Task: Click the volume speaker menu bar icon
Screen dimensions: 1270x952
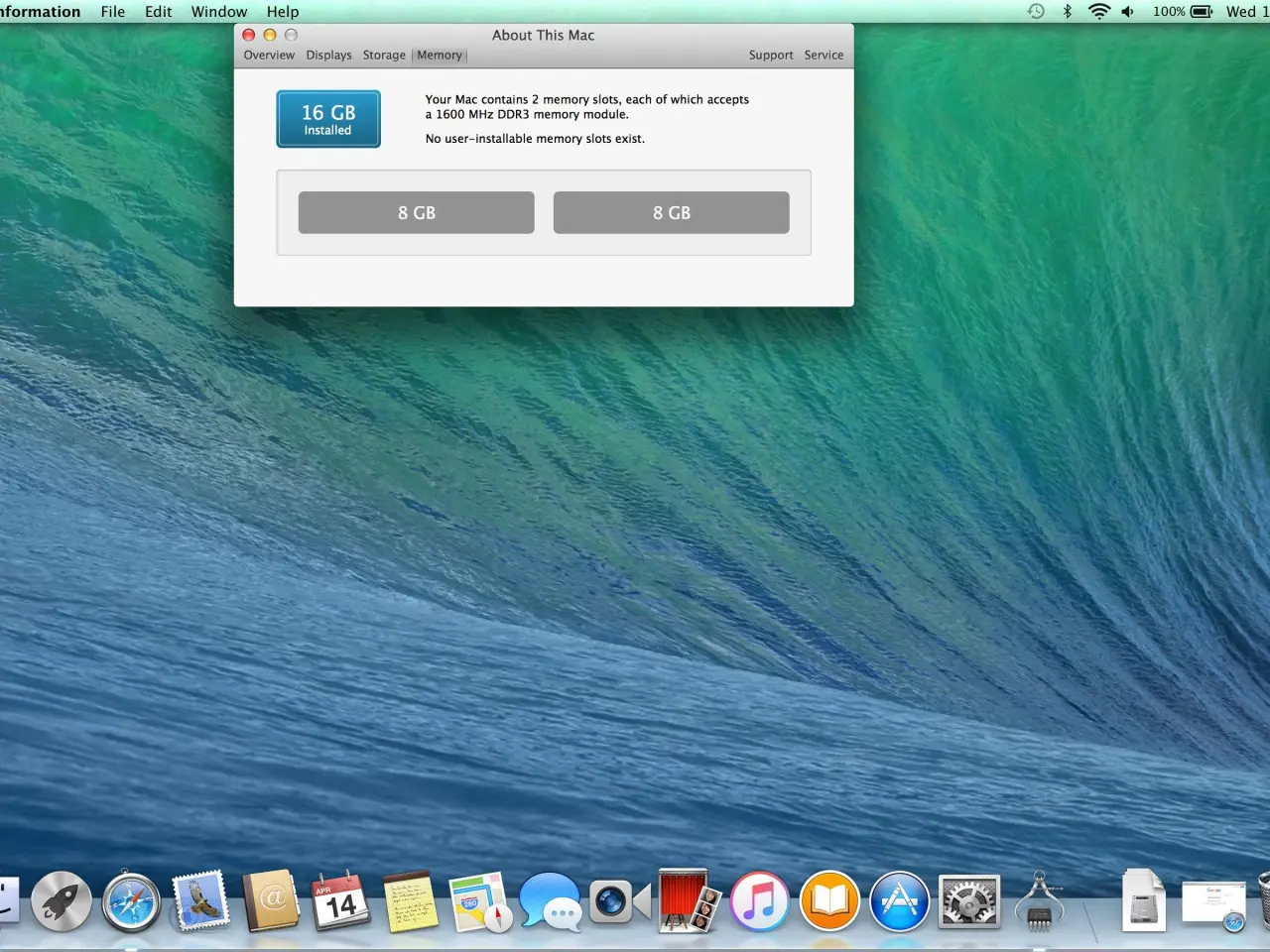Action: pyautogui.click(x=1128, y=12)
